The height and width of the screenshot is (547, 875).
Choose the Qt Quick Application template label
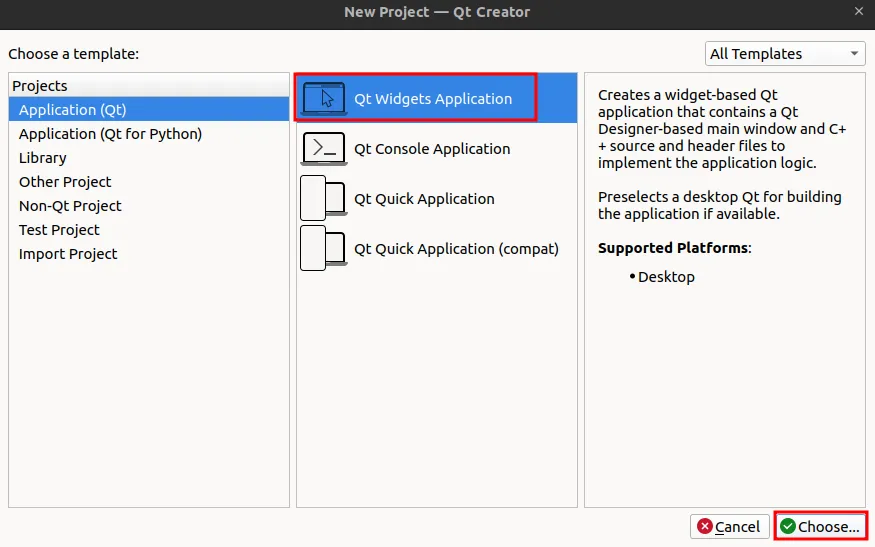[424, 199]
